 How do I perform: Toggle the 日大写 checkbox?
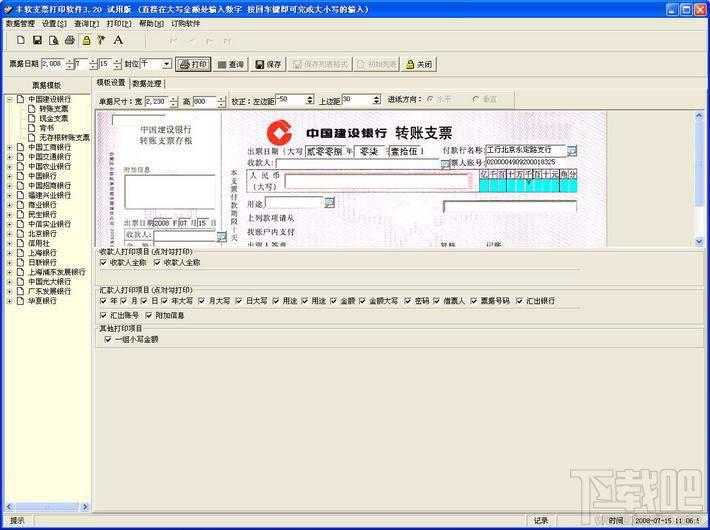coord(239,301)
